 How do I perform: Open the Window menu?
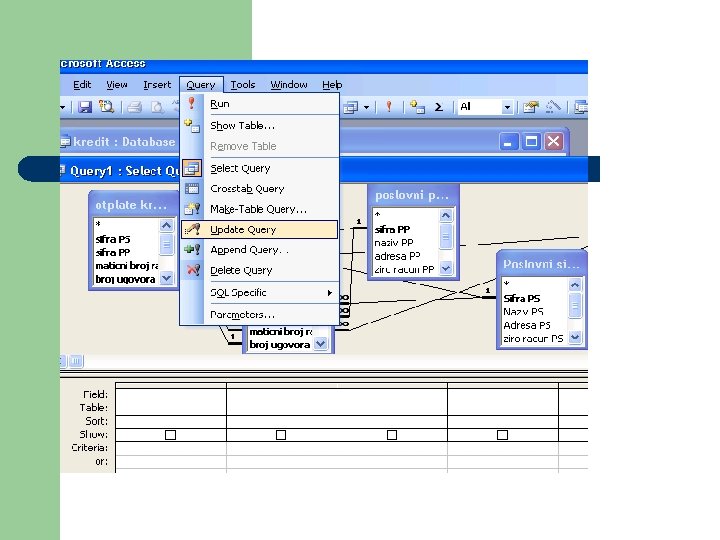[289, 85]
